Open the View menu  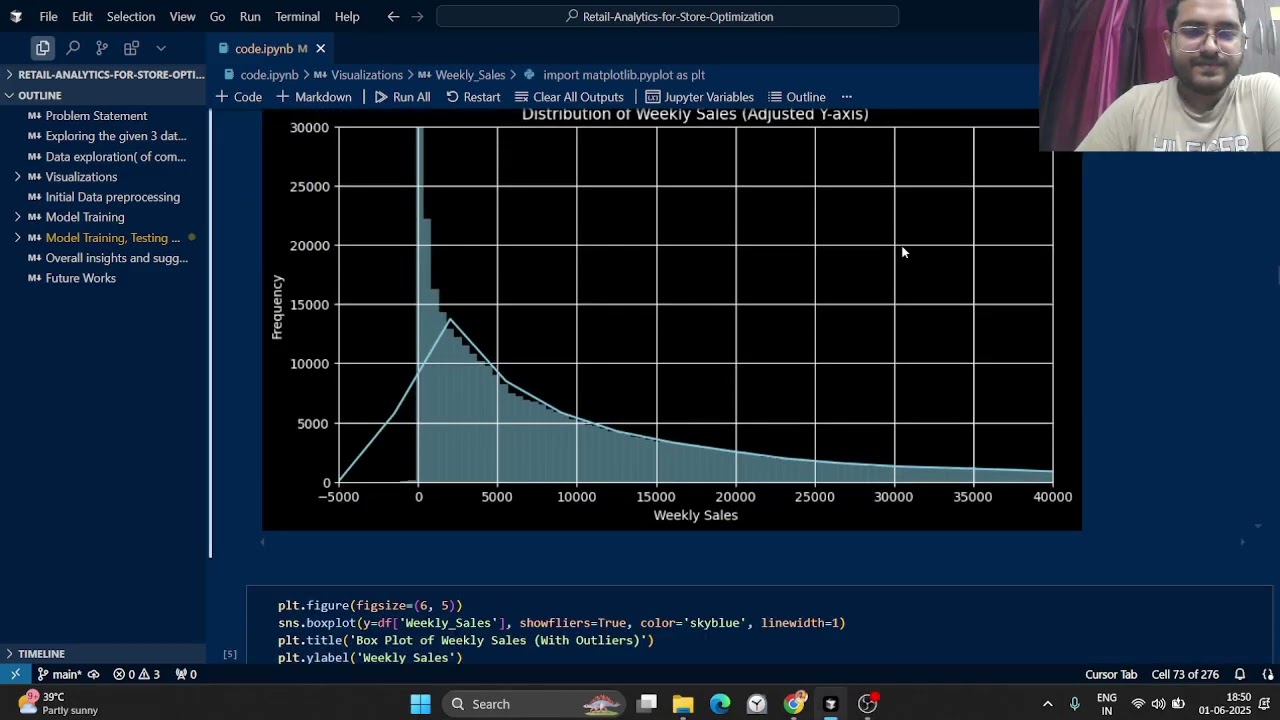click(182, 17)
